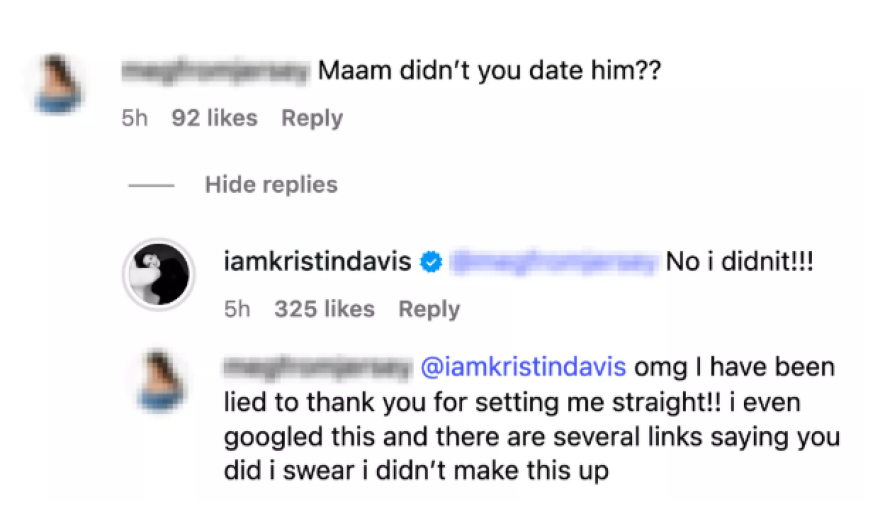Click the blurred mention before "No i didnit!!!"
The image size is (880, 509).
(x=553, y=262)
